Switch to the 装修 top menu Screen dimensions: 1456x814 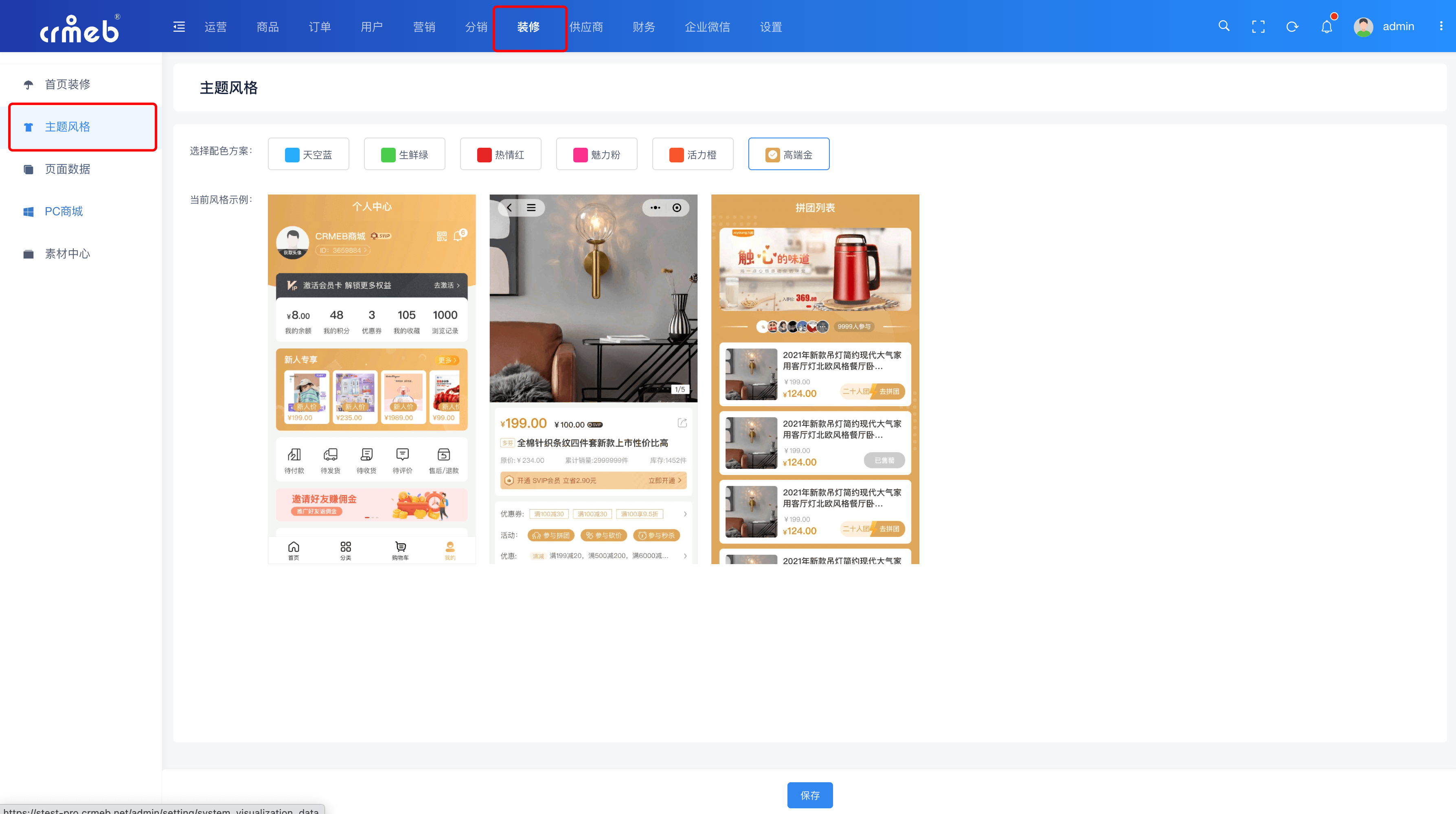pyautogui.click(x=528, y=26)
